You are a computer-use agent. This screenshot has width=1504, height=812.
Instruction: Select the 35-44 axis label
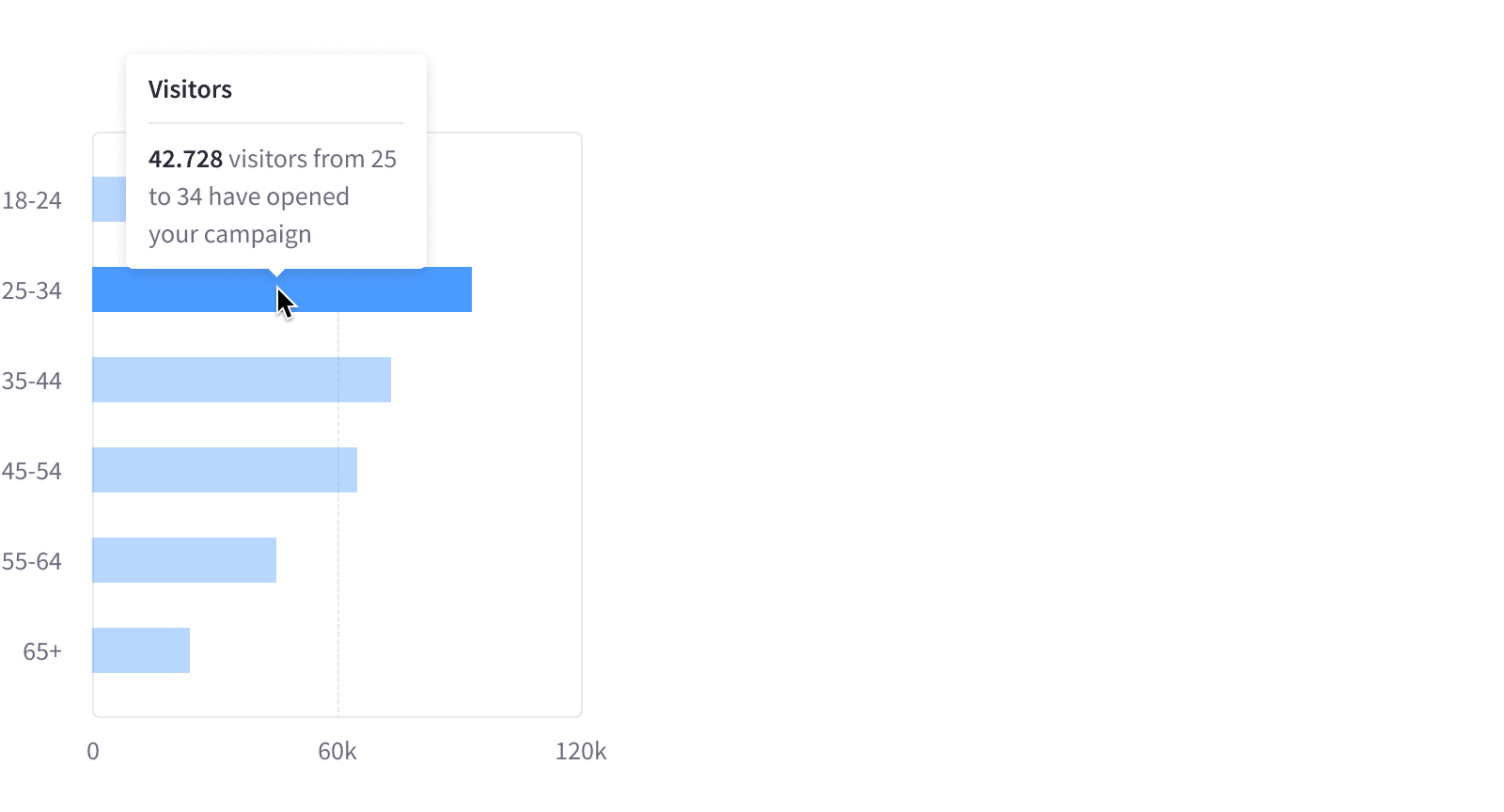point(32,381)
